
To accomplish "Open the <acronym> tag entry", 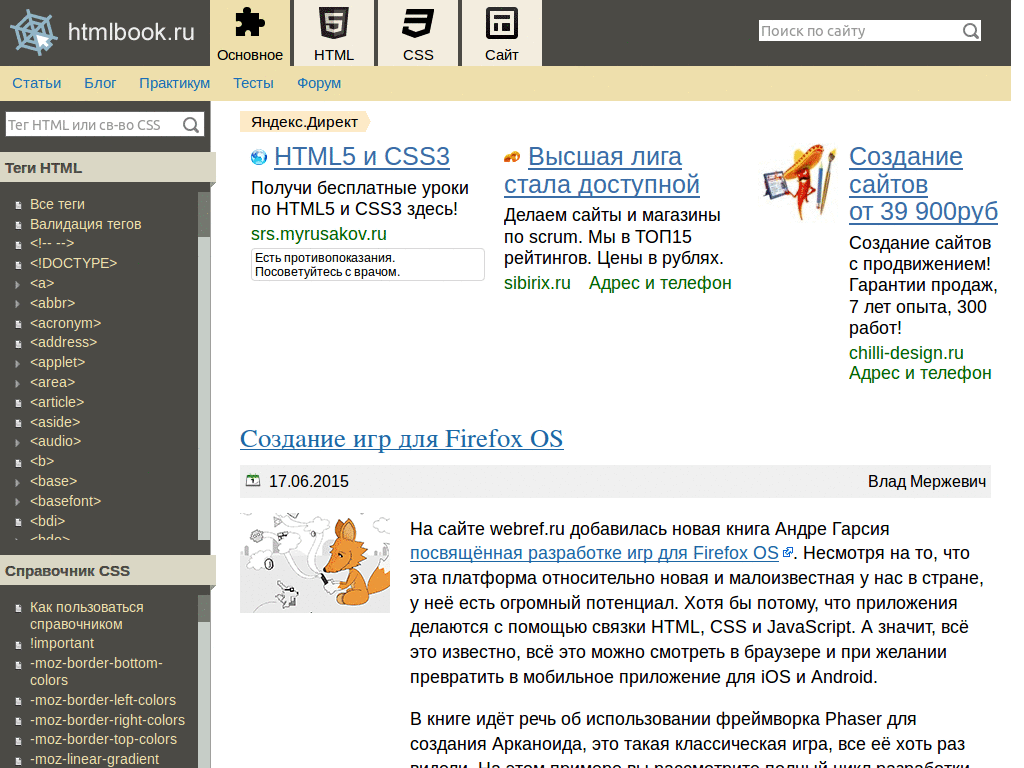I will coord(65,323).
